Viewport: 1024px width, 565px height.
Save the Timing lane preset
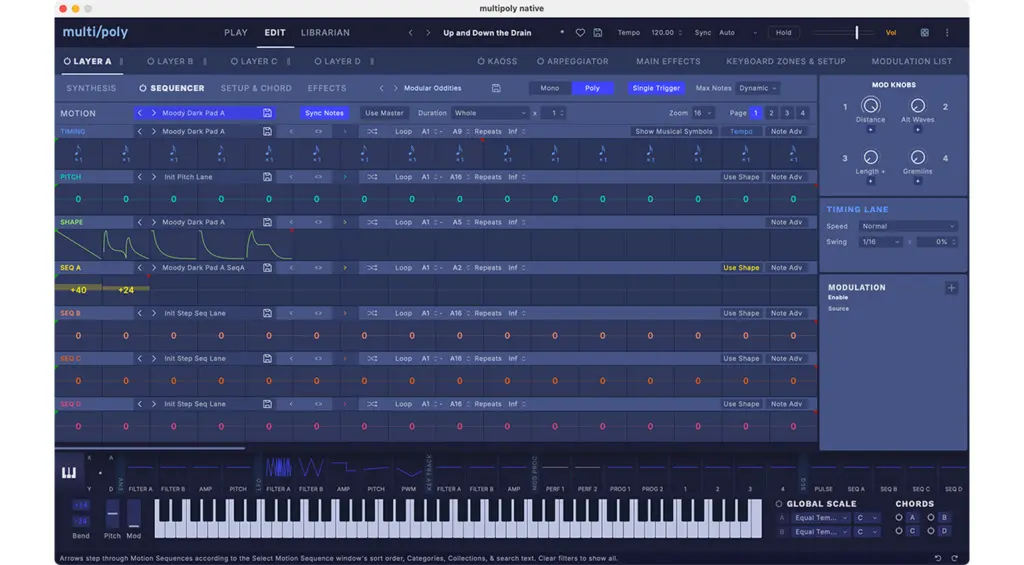coord(267,131)
